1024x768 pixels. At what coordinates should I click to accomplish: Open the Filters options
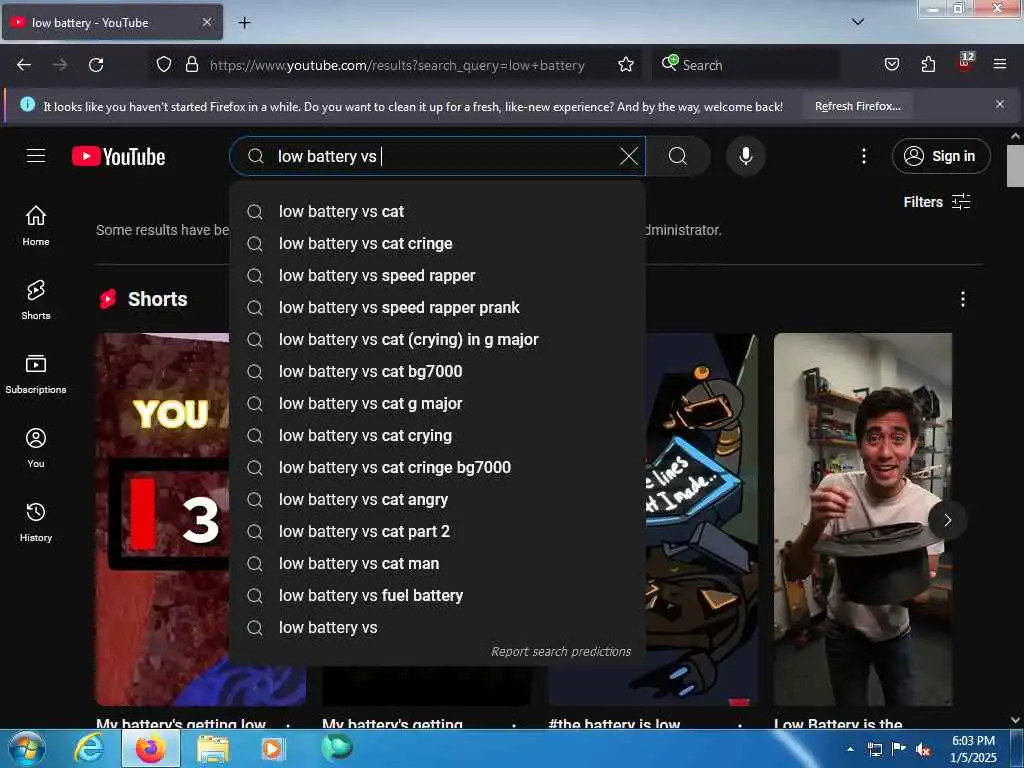[x=936, y=202]
